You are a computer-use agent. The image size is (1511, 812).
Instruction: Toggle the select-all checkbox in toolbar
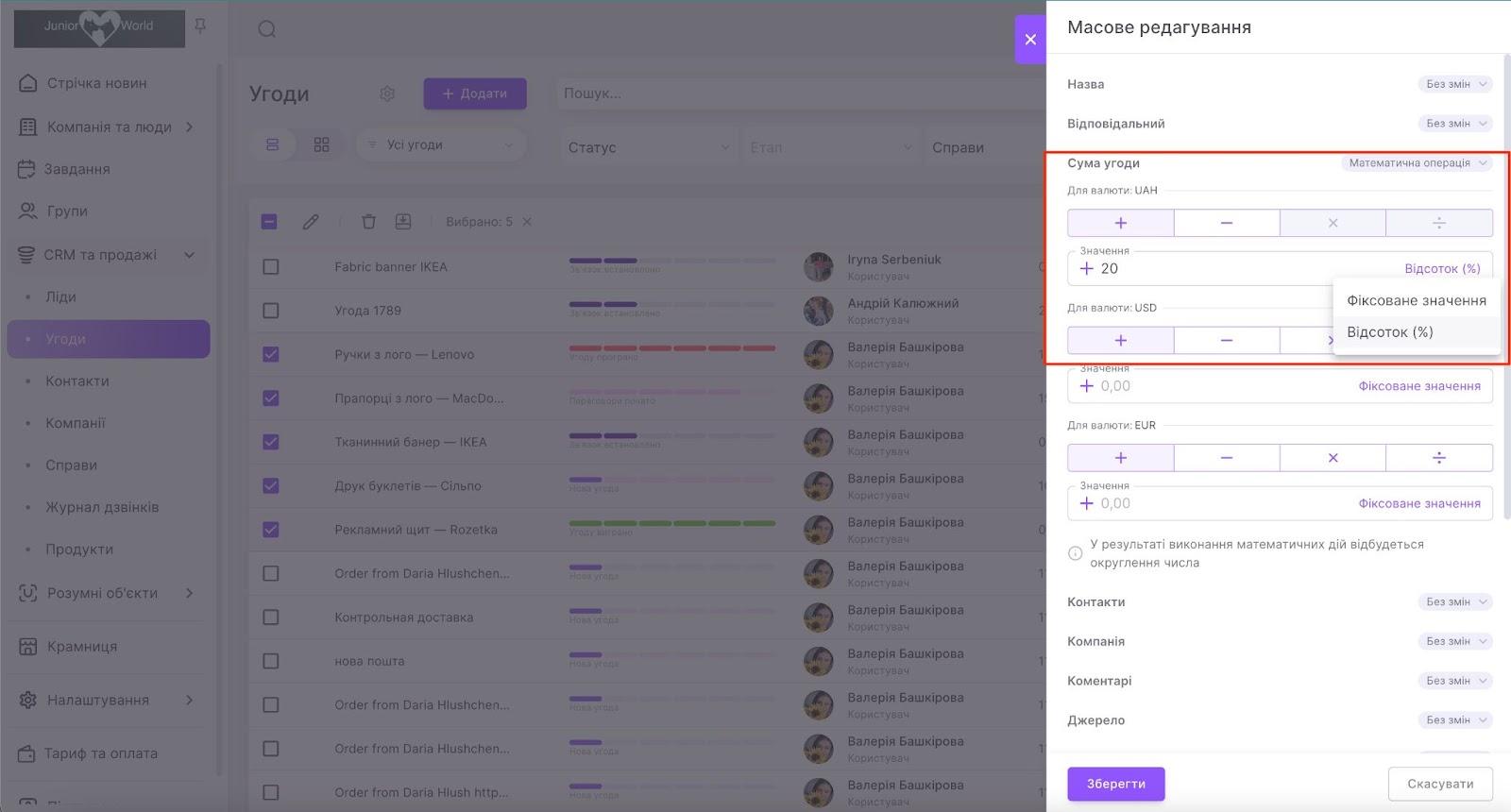(x=269, y=222)
